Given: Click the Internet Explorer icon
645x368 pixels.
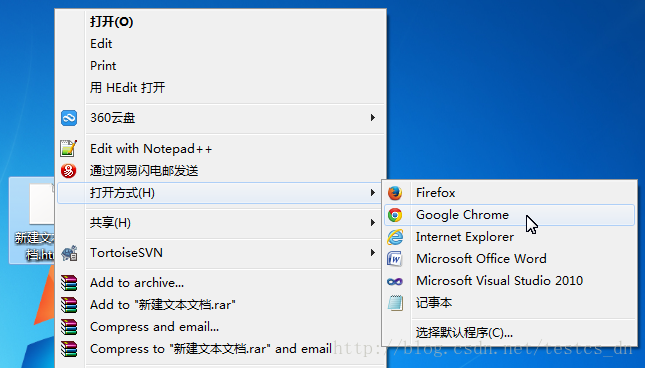Looking at the screenshot, I should [x=395, y=237].
